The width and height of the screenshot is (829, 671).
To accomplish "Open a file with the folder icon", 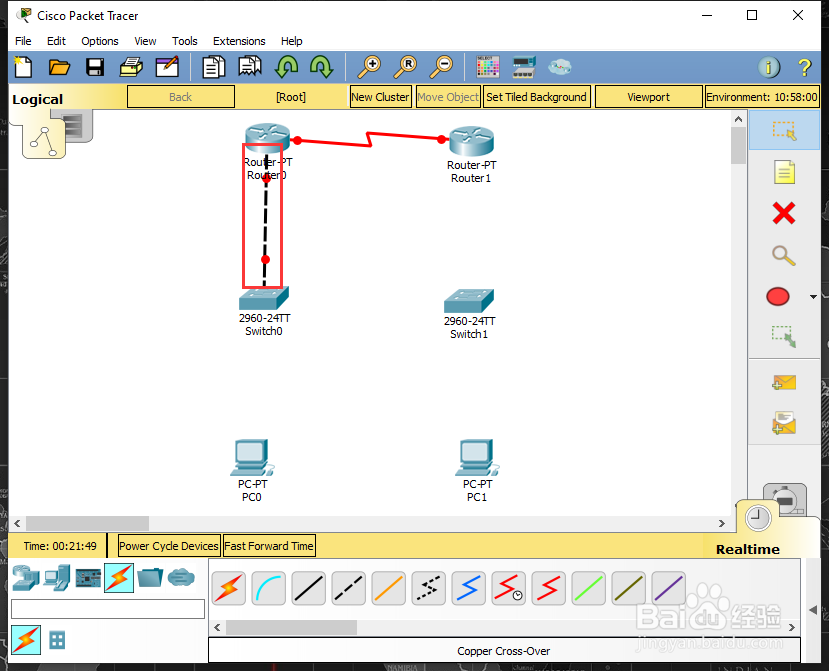I will pos(59,67).
